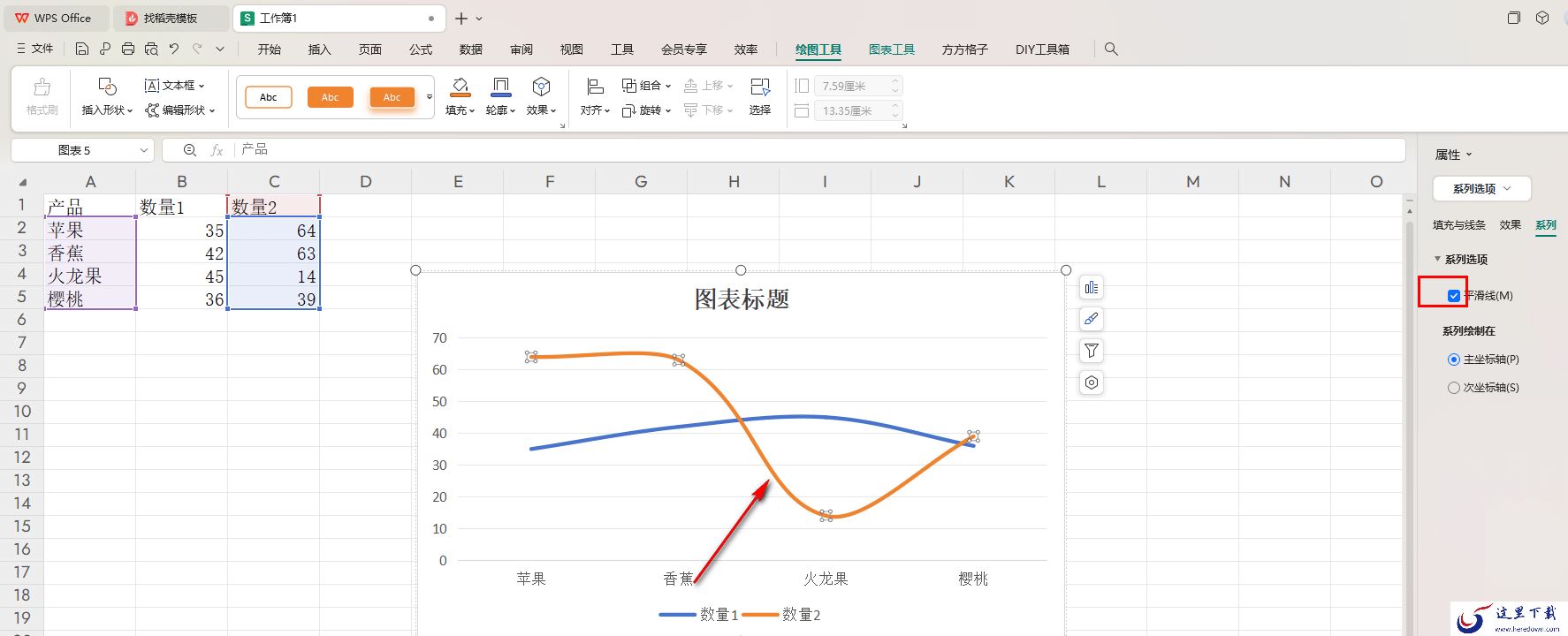1568x636 pixels.
Task: Open the DIY Toolbox (DIY工具箱) tab
Action: pyautogui.click(x=1042, y=49)
